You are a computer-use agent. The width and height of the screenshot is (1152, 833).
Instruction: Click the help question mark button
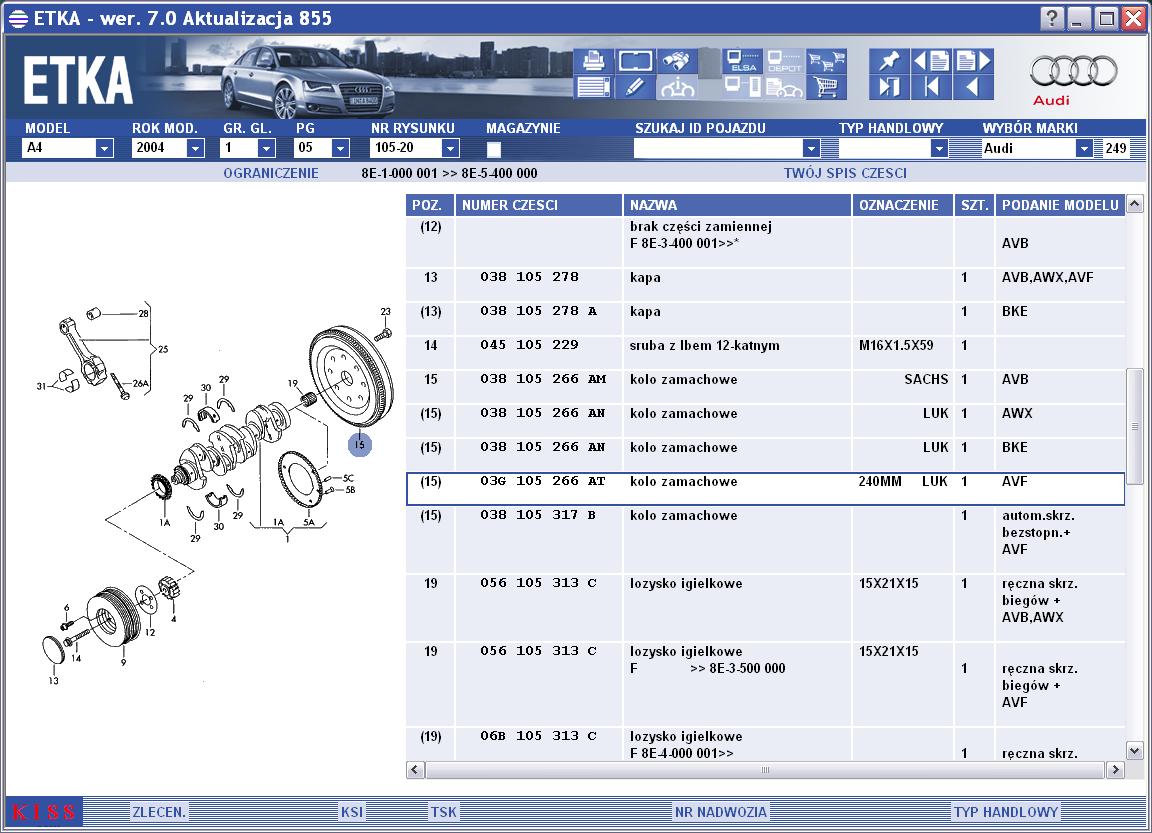1052,18
